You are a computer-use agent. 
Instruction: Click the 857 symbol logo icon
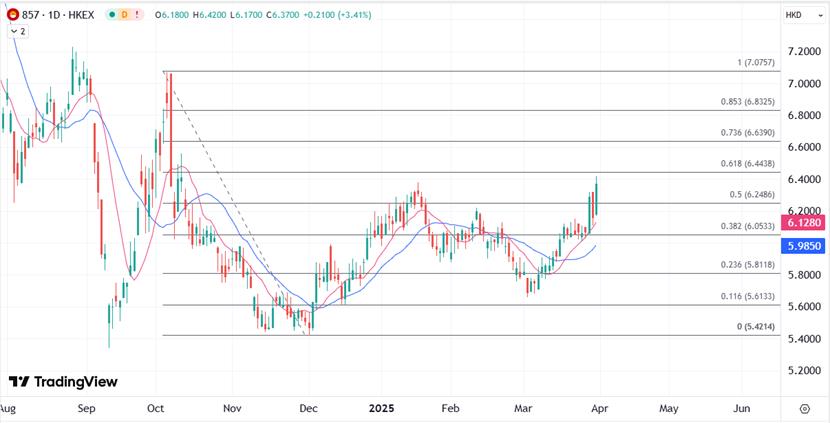point(13,16)
